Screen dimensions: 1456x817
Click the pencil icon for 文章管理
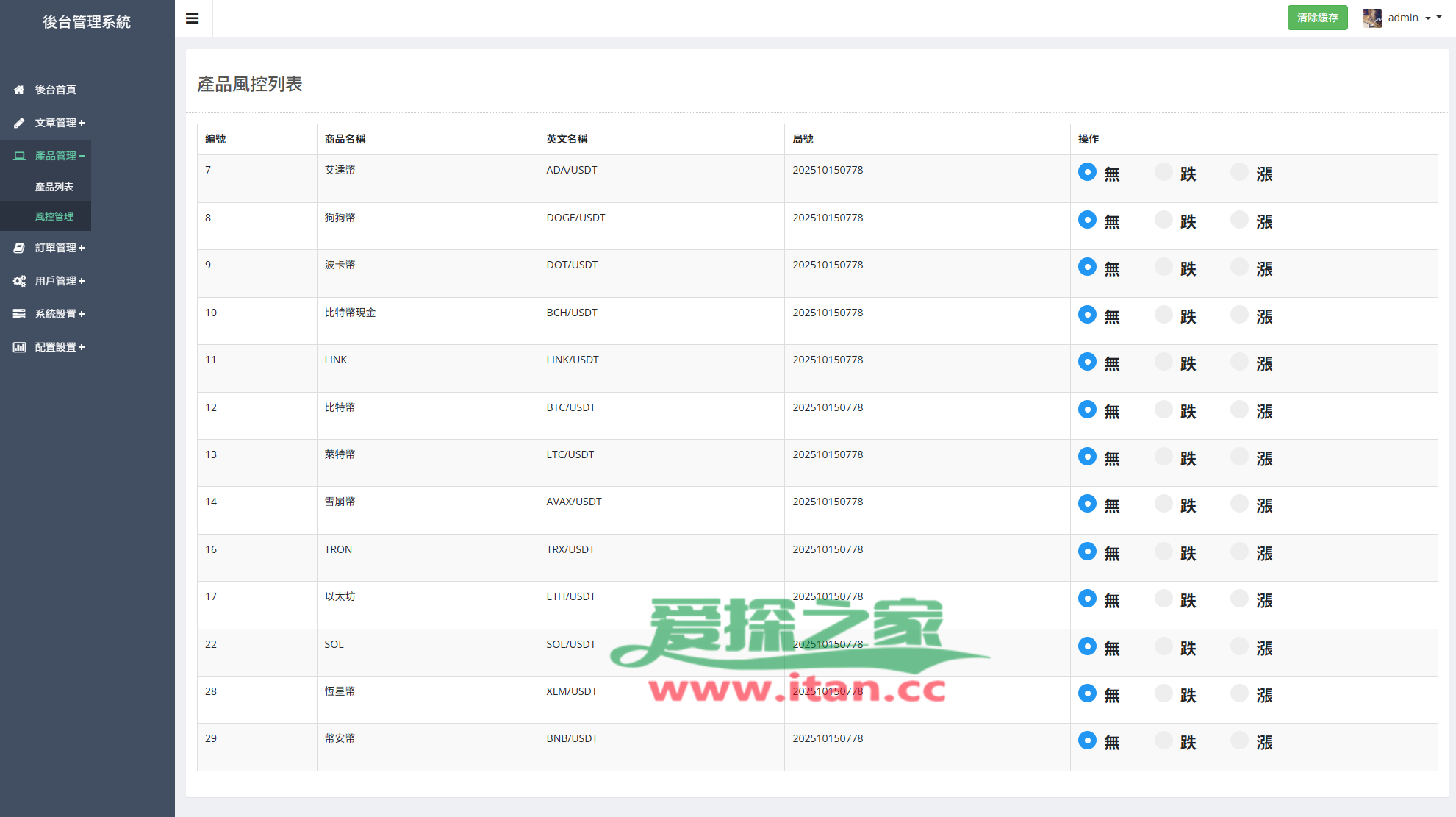(19, 123)
